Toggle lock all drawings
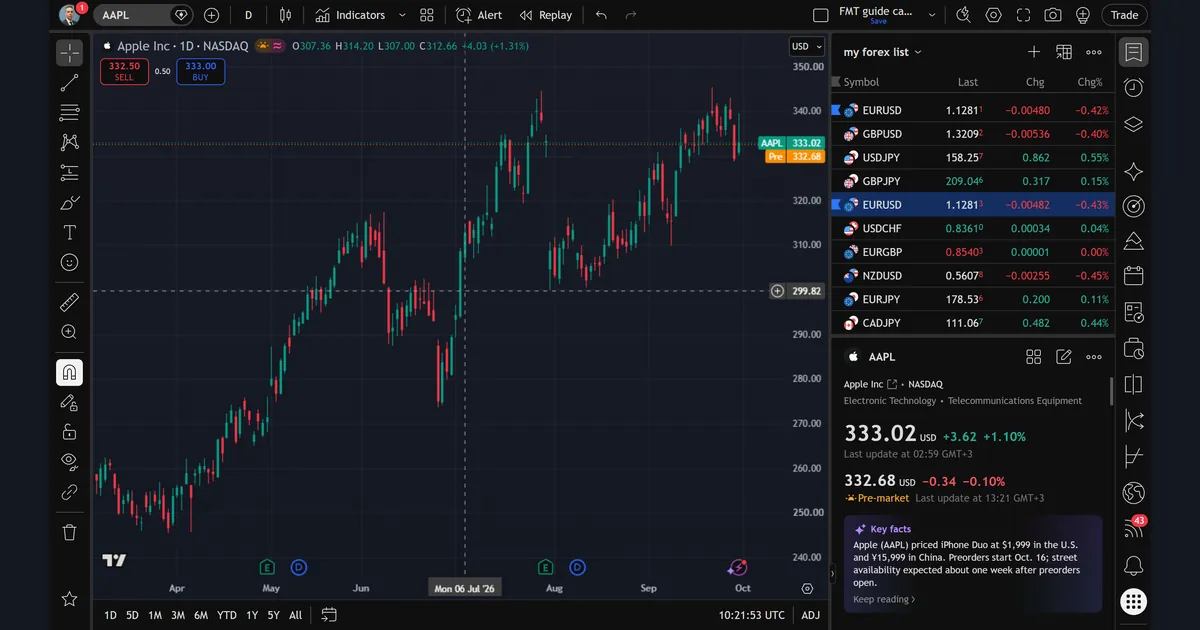 coord(69,432)
